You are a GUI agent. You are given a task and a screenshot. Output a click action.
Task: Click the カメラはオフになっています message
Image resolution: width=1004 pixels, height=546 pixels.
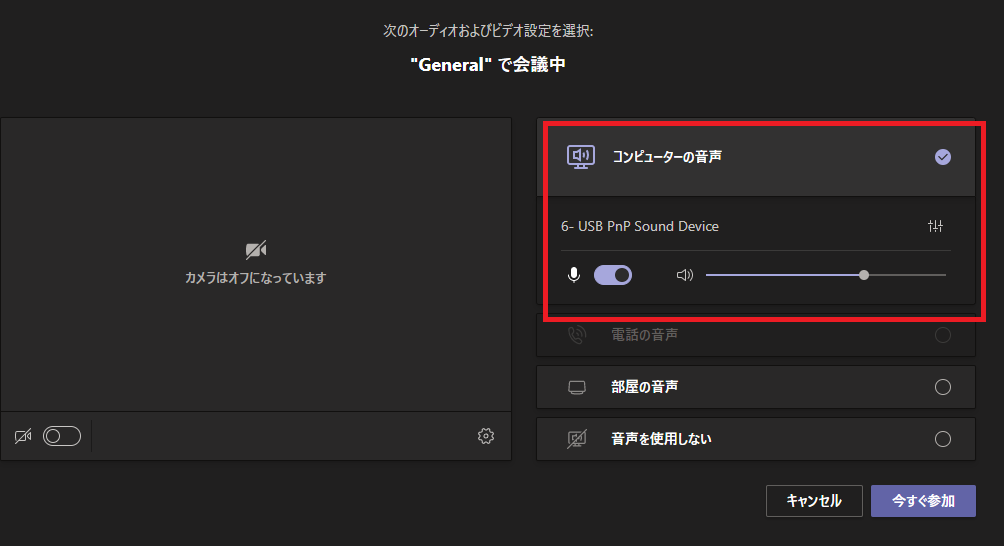[x=255, y=278]
